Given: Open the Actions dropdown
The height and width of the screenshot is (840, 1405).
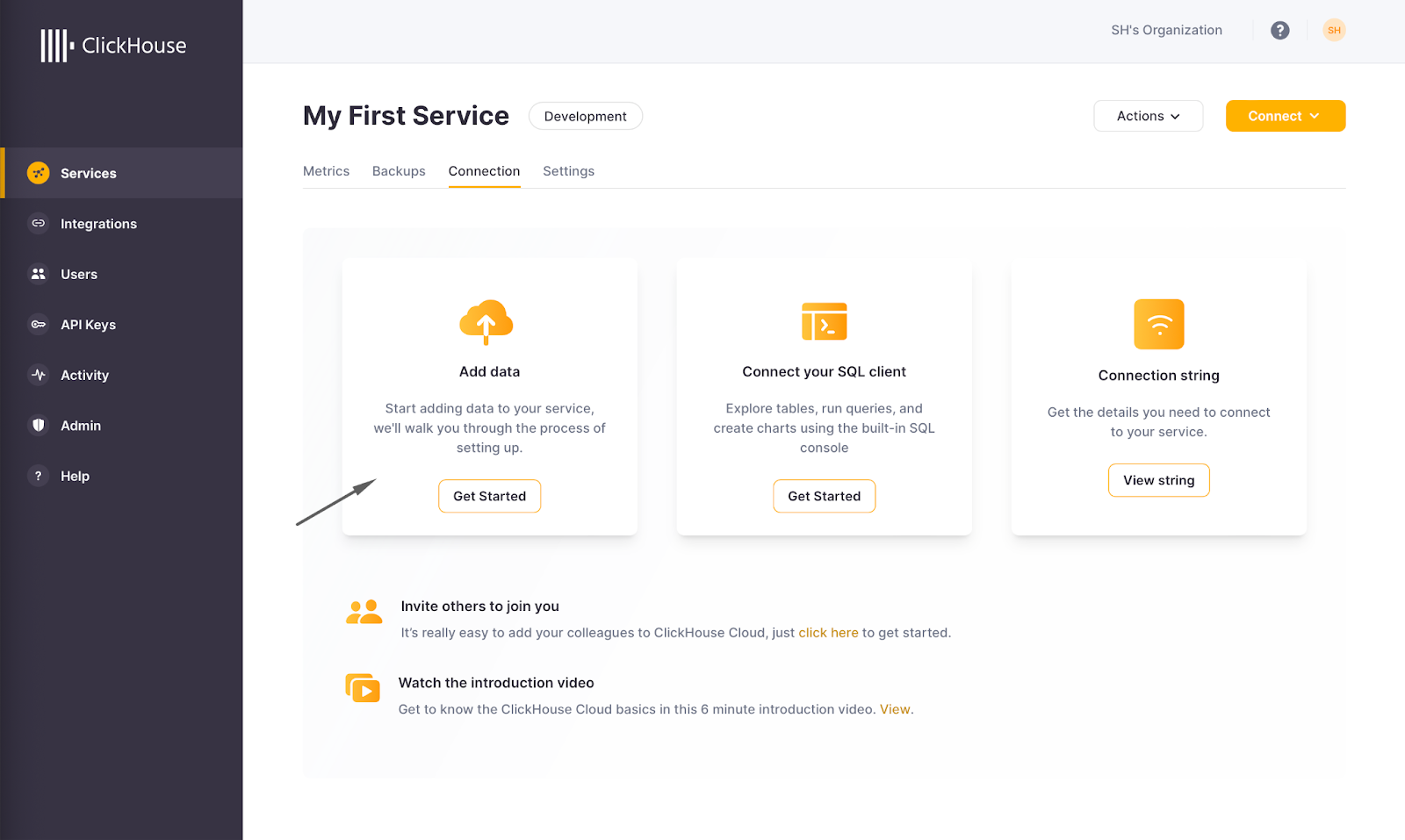Looking at the screenshot, I should coord(1148,116).
